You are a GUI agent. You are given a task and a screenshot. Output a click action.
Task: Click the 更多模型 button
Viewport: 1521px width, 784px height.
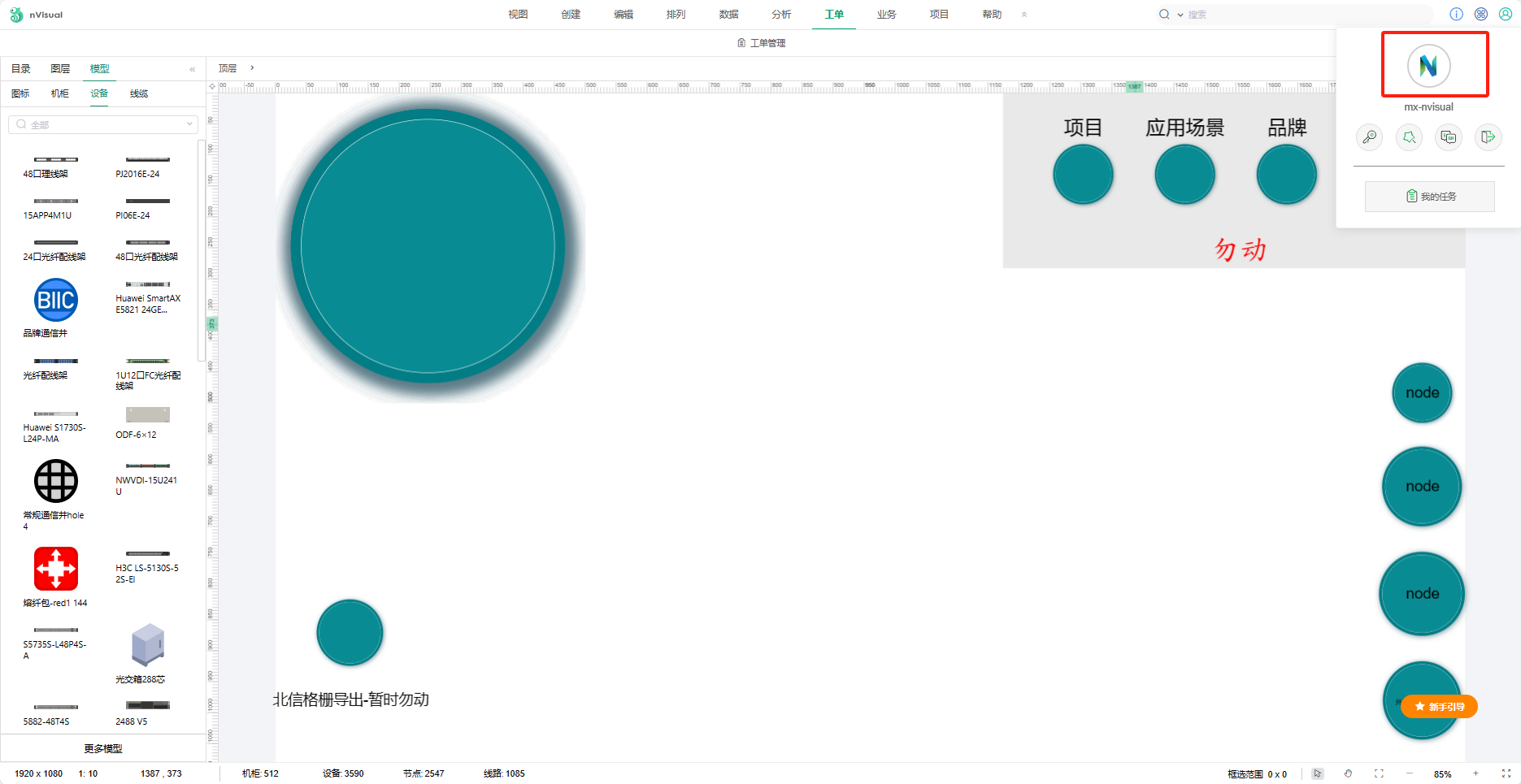(x=103, y=748)
